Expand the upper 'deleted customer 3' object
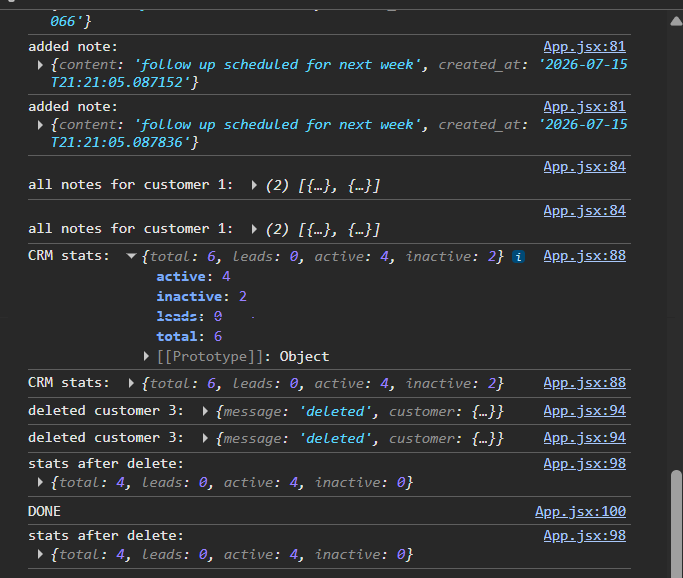The width and height of the screenshot is (683, 578). (205, 411)
